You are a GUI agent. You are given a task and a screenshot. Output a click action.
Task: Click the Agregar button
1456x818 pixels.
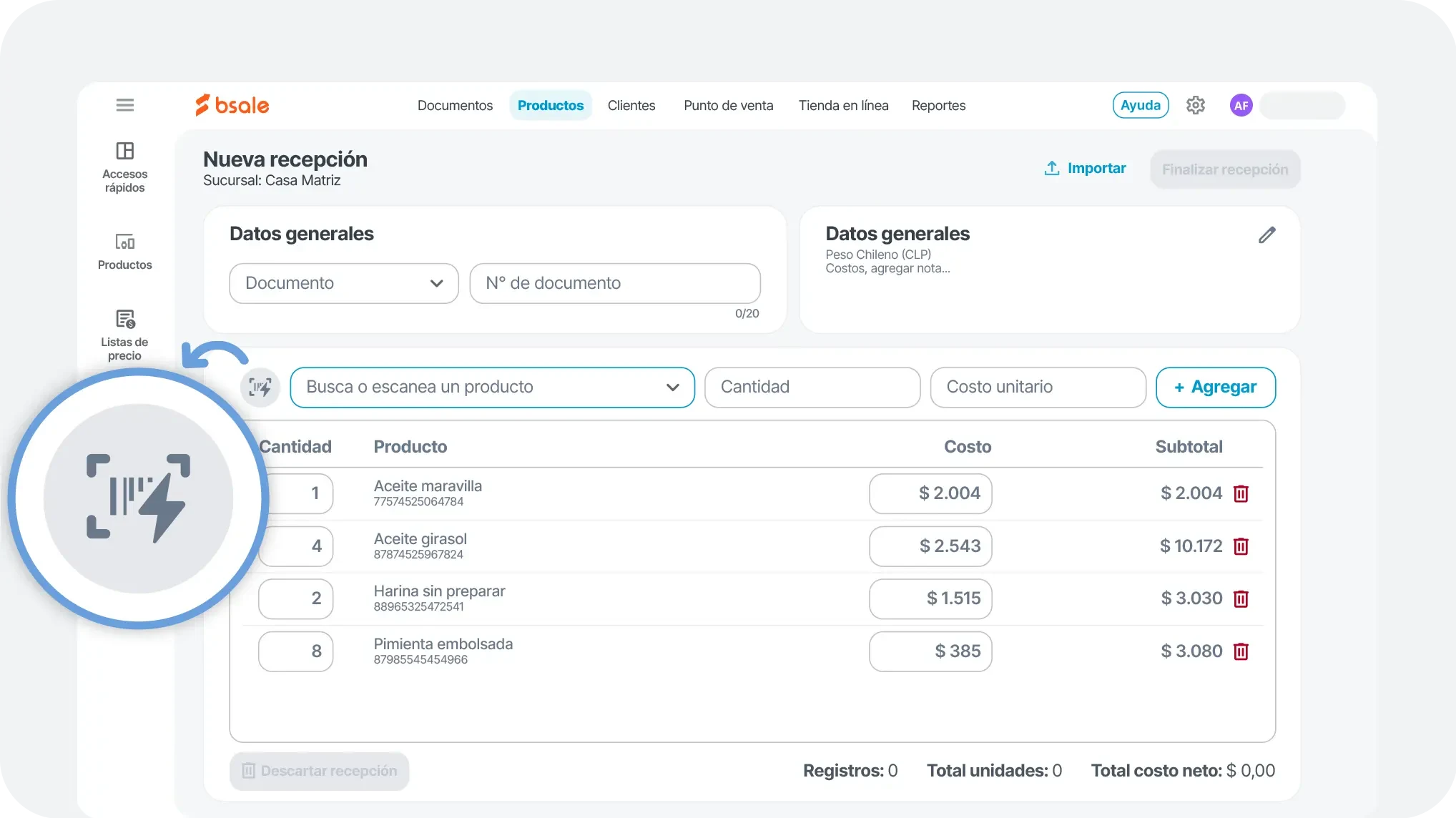pos(1215,387)
